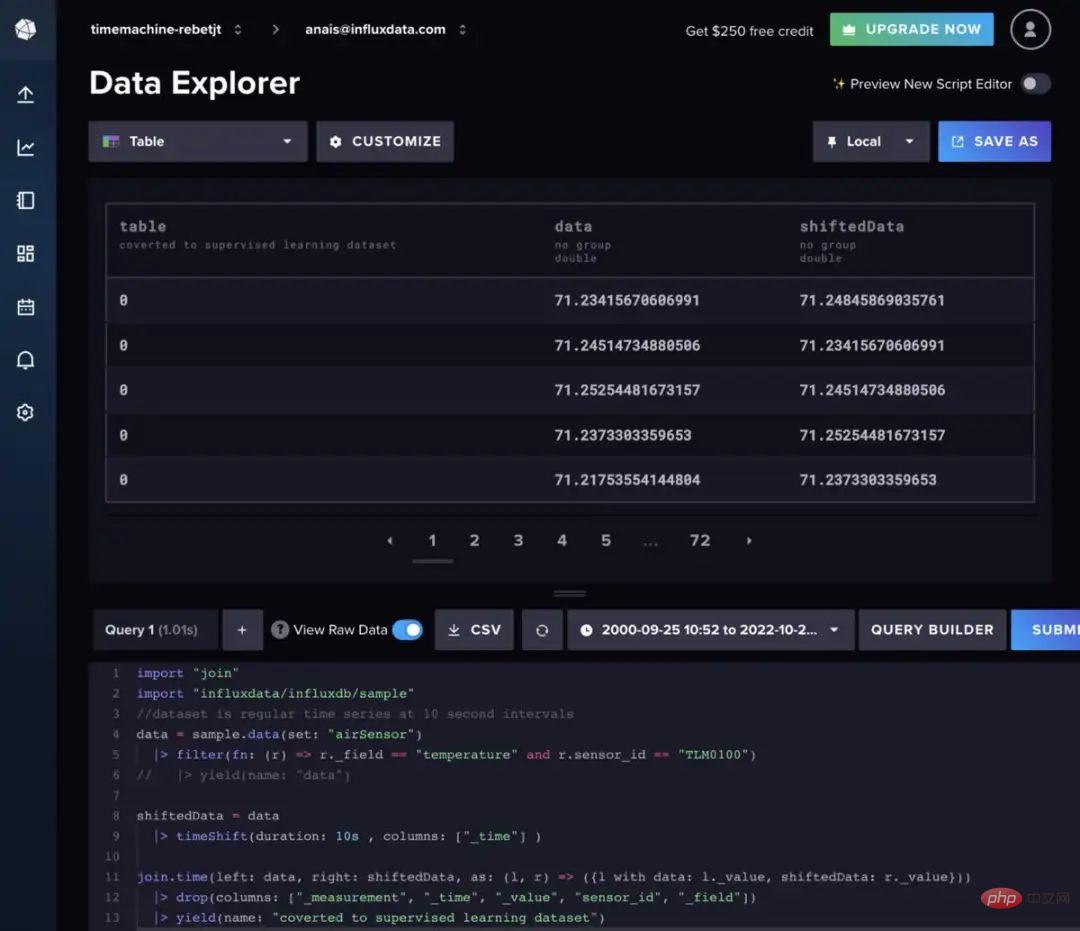Image resolution: width=1080 pixels, height=931 pixels.
Task: Select shiftedData value 71.24845869035761
Action: 872,300
